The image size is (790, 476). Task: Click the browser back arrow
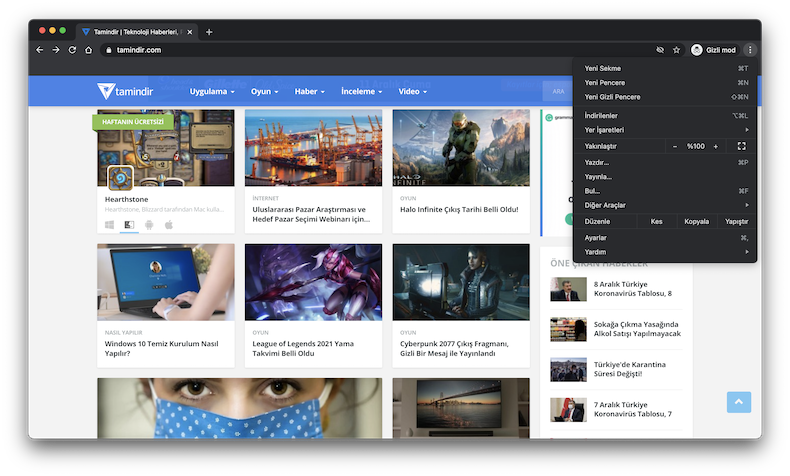tap(40, 50)
